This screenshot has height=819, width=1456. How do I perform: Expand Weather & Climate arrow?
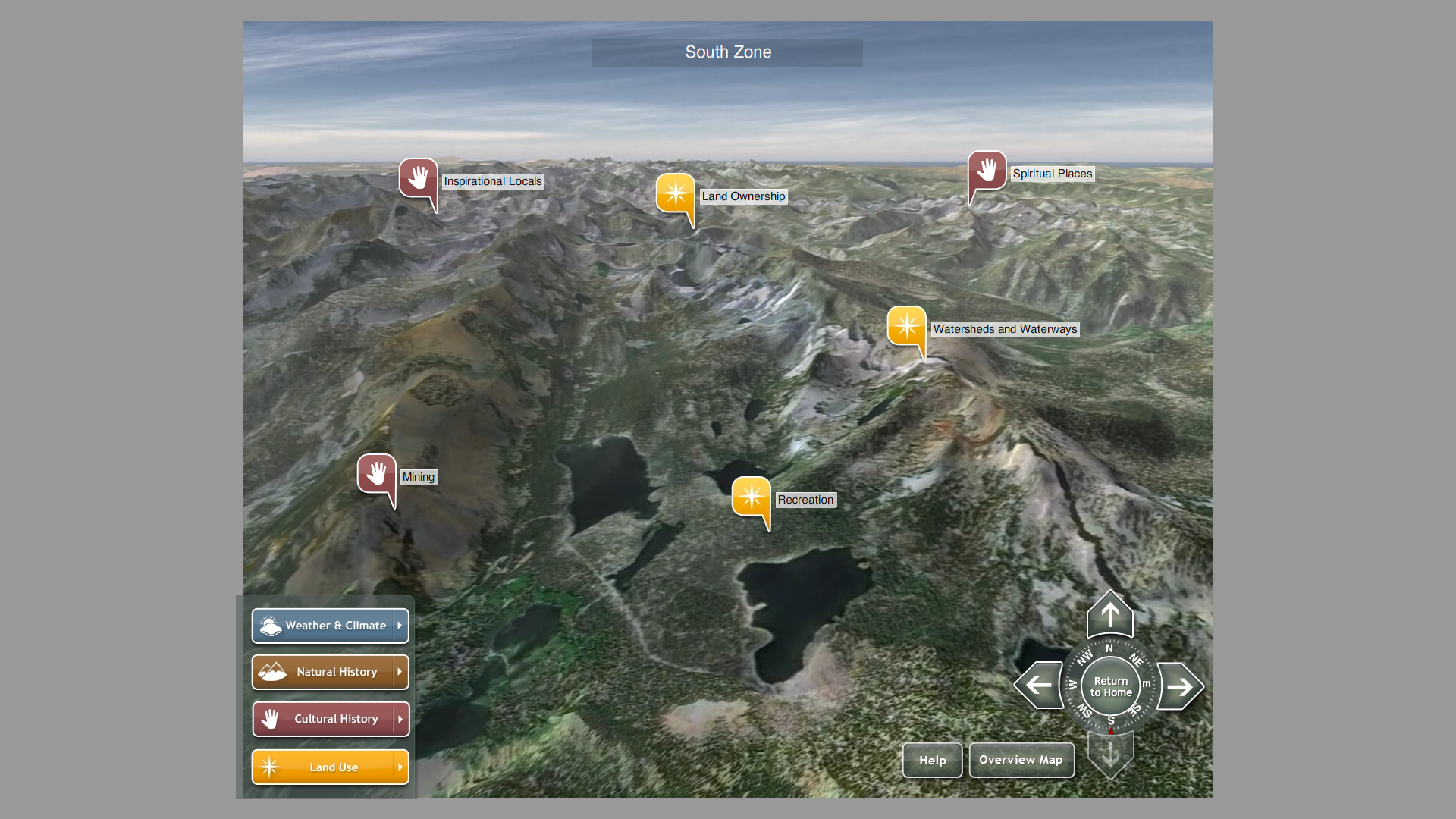coord(400,626)
